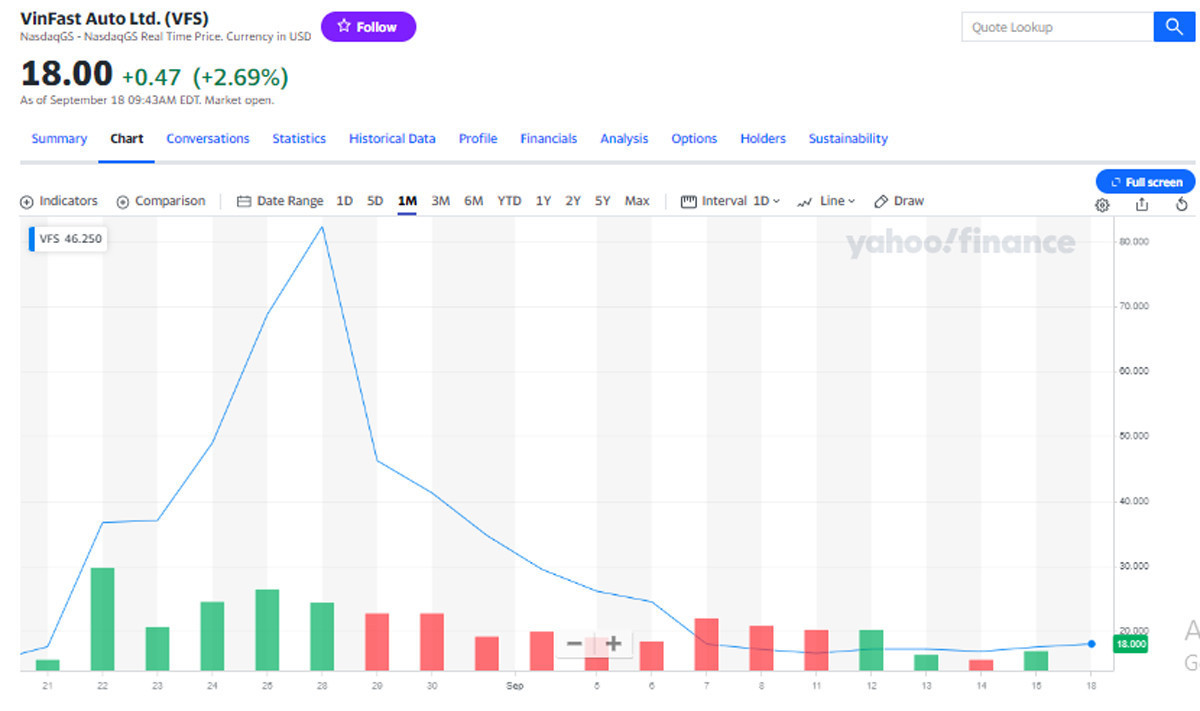Viewport: 1200px width, 711px height.
Task: Select the 3M time range
Action: click(440, 201)
